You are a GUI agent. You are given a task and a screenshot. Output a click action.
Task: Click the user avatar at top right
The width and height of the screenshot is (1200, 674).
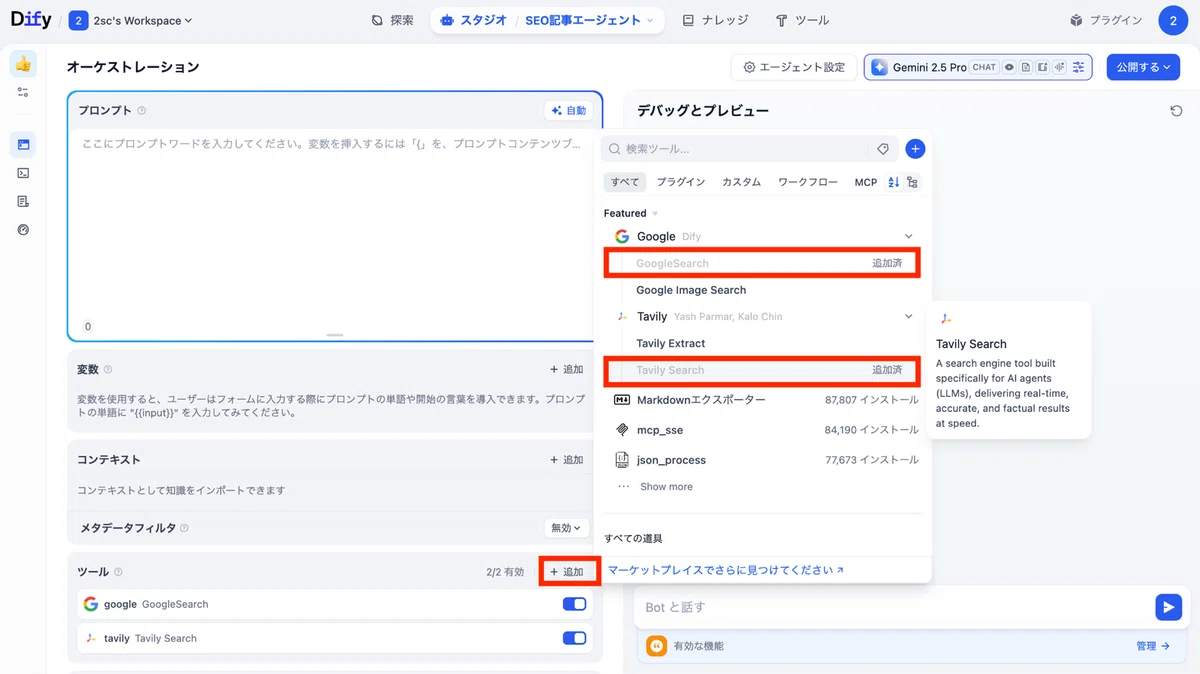point(1173,20)
